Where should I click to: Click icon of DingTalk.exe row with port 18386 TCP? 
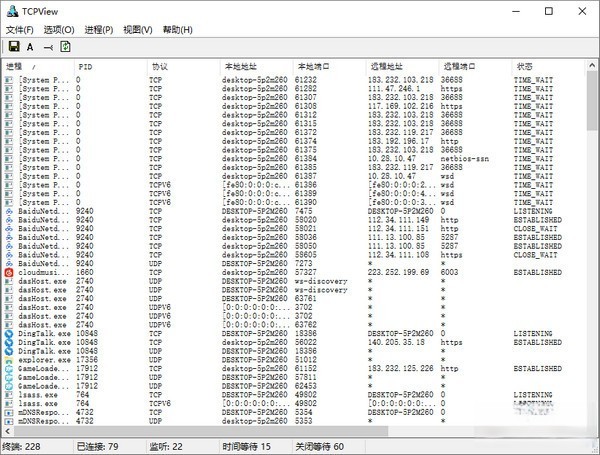pyautogui.click(x=9, y=334)
